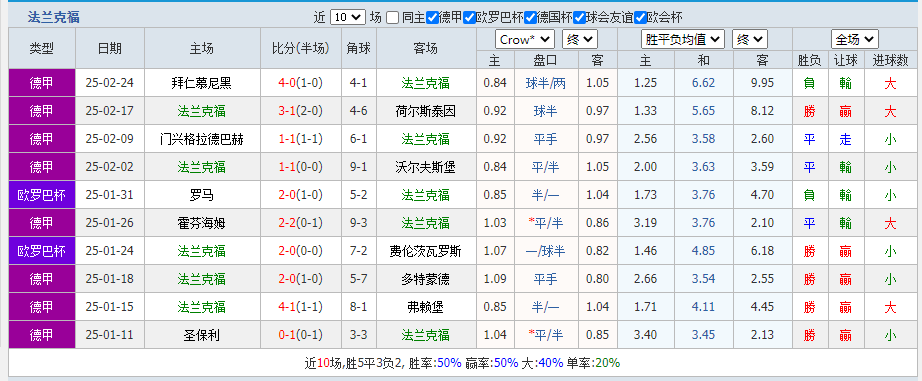Uncheck the 欧罗巴杯 filter checkbox

(x=469, y=18)
